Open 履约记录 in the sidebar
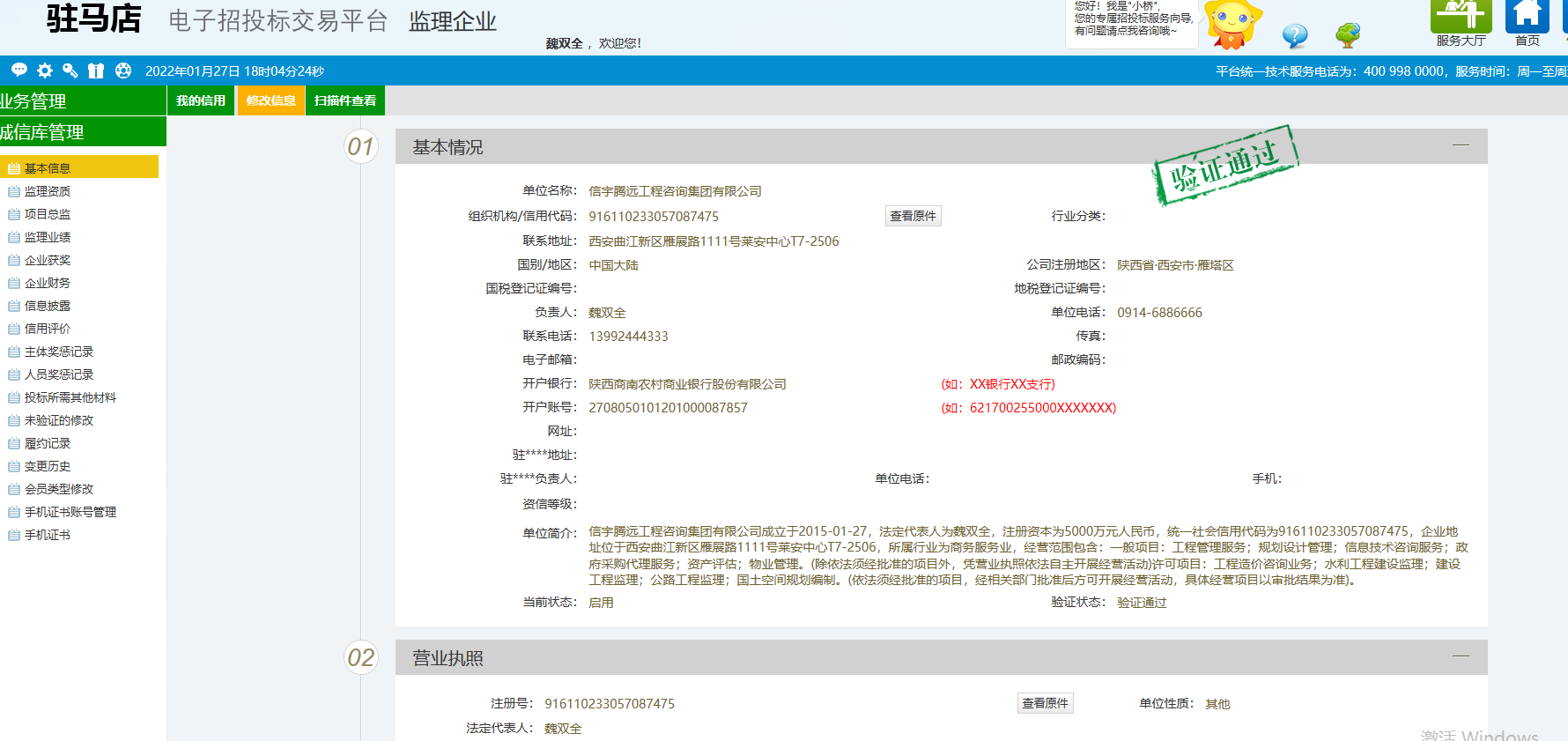 coord(48,443)
